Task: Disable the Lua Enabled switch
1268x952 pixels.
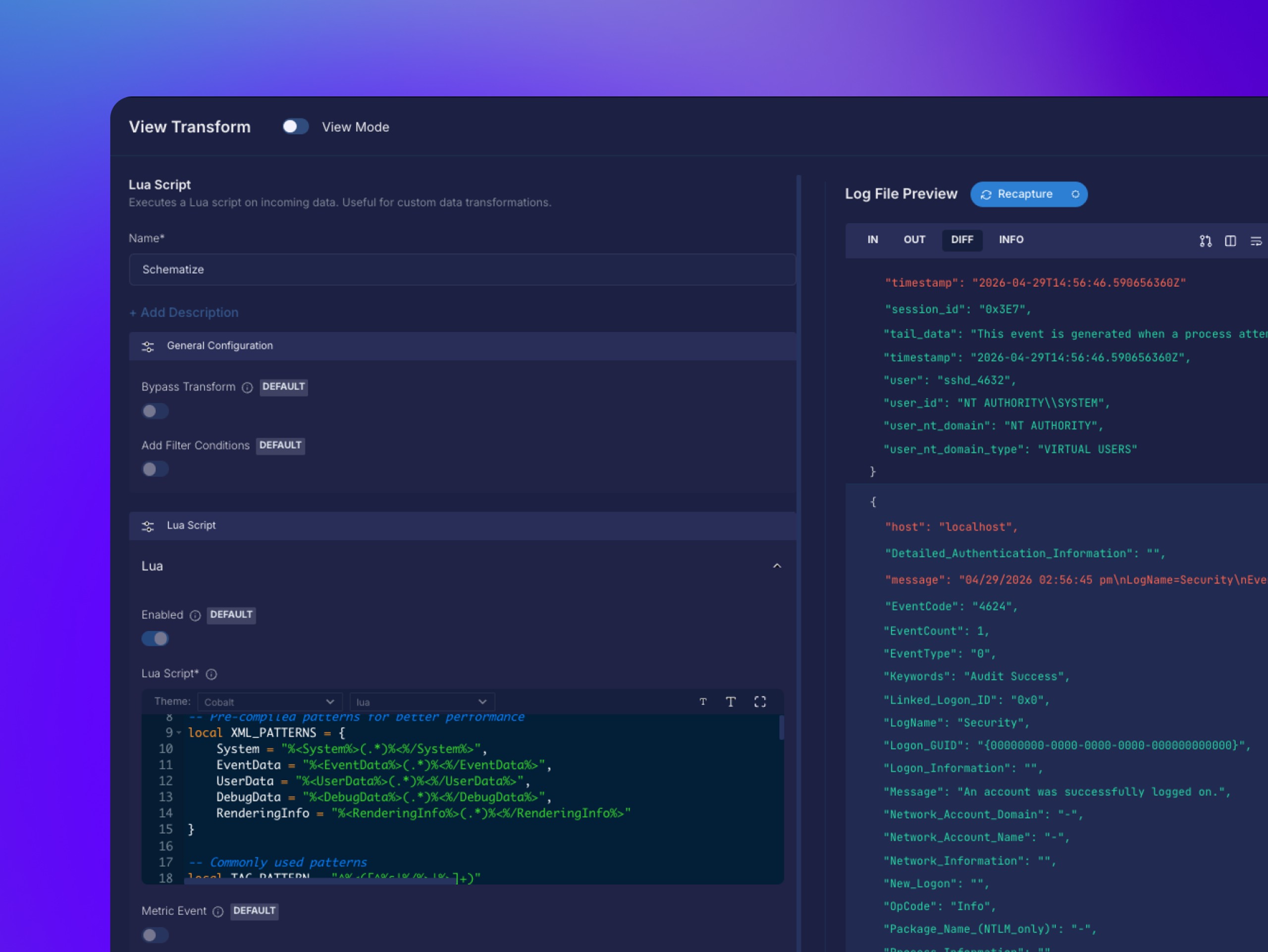Action: 155,638
